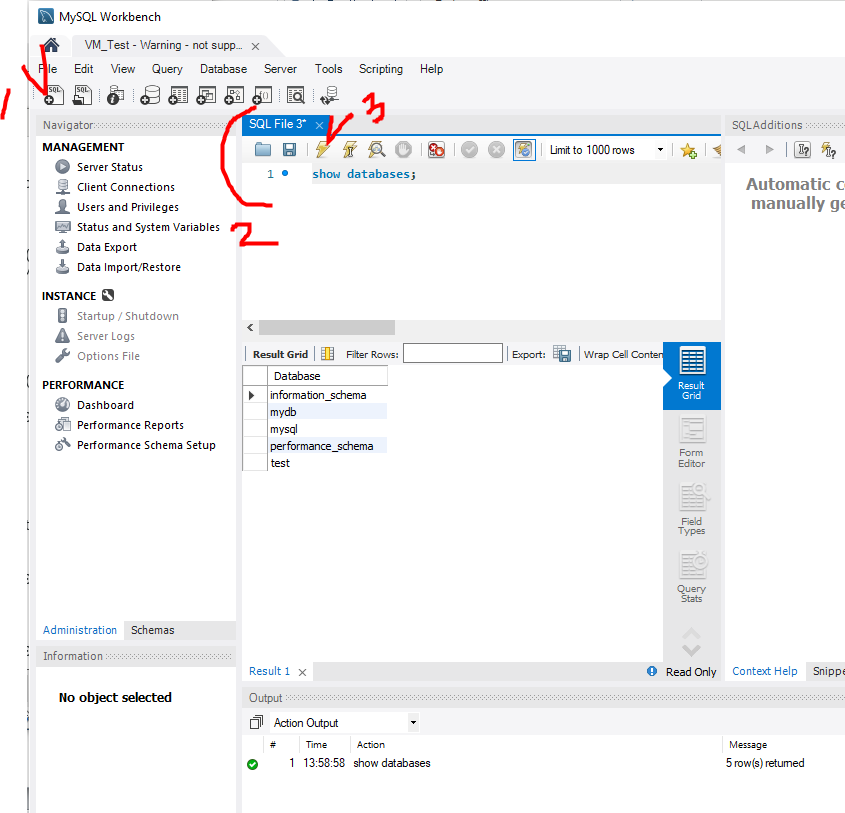Open the Database menu

223,69
